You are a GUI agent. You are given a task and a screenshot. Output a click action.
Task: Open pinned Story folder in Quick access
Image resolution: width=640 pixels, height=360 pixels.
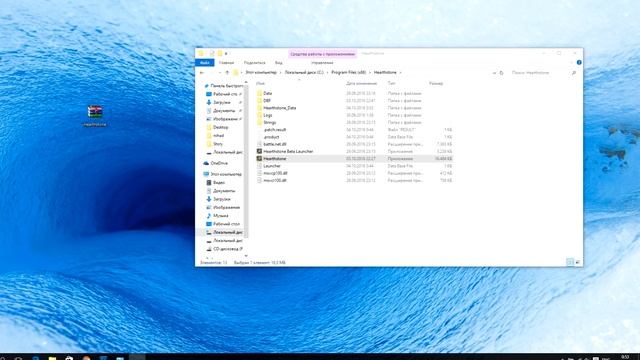pyautogui.click(x=218, y=144)
